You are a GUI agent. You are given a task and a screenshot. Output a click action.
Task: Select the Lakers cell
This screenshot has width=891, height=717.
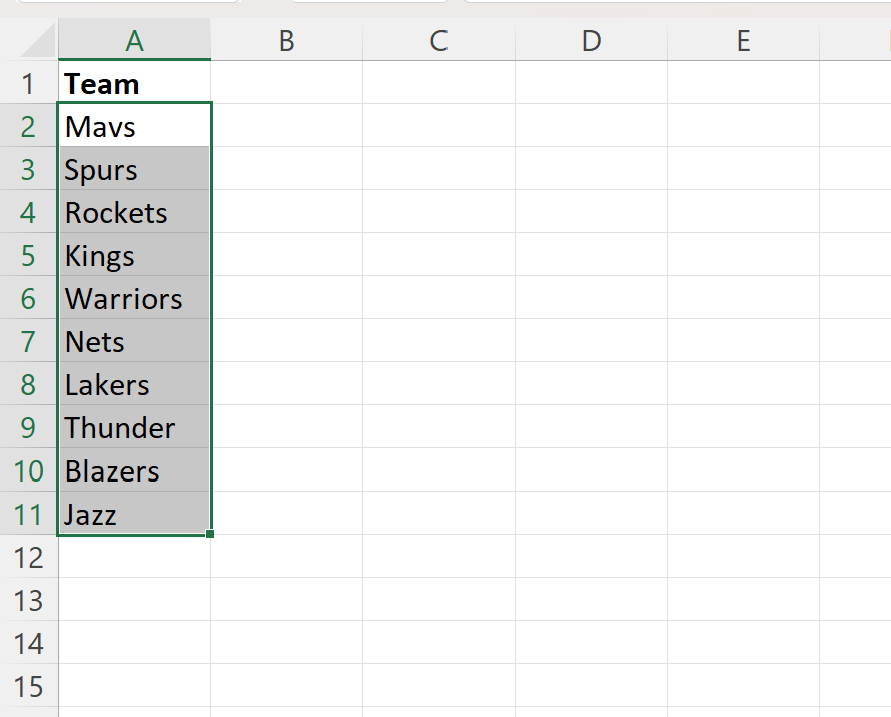coord(134,385)
